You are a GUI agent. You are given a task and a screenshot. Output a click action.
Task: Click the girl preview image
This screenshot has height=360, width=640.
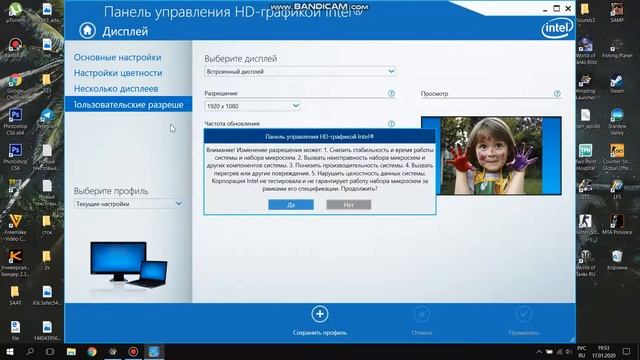[491, 156]
